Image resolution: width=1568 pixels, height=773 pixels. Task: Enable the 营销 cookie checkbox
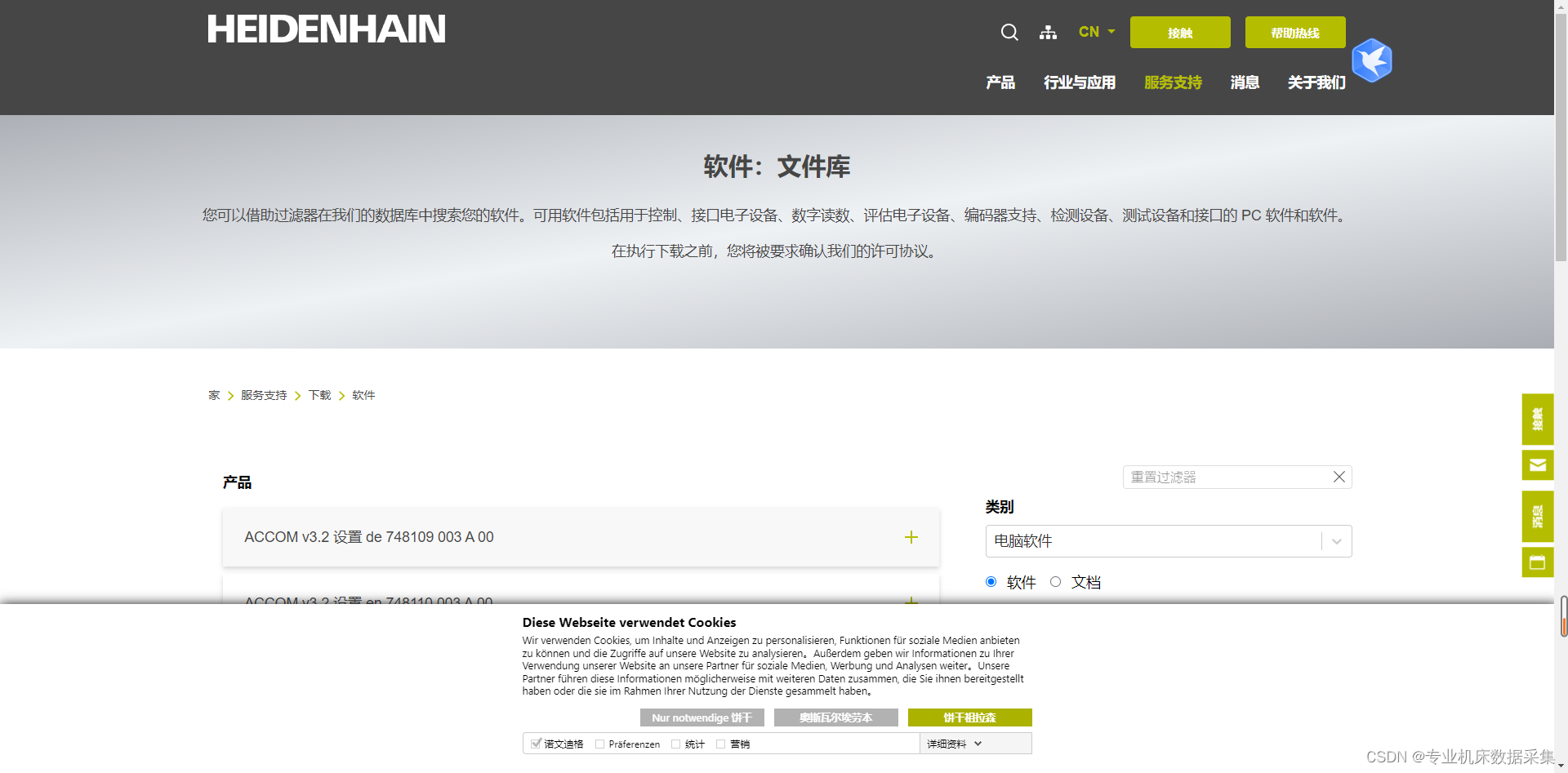point(721,744)
